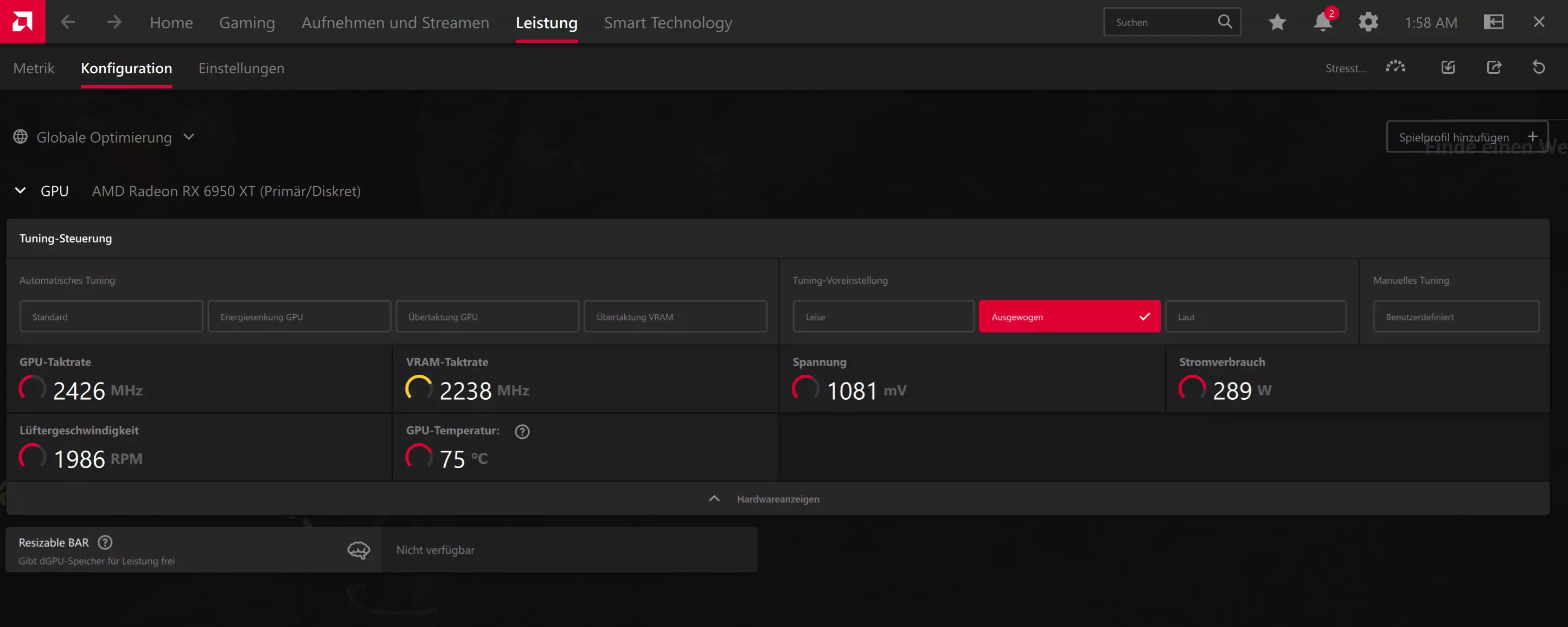Select Übertaktung GPU tuning option
The width and height of the screenshot is (1568, 627).
pyautogui.click(x=488, y=317)
